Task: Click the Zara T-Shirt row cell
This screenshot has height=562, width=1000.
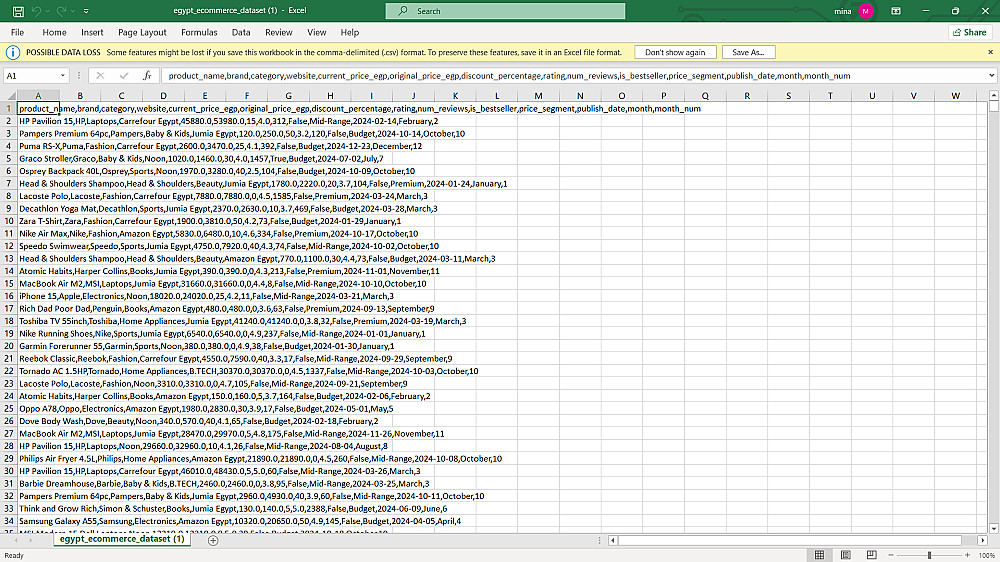Action: pyautogui.click(x=38, y=221)
